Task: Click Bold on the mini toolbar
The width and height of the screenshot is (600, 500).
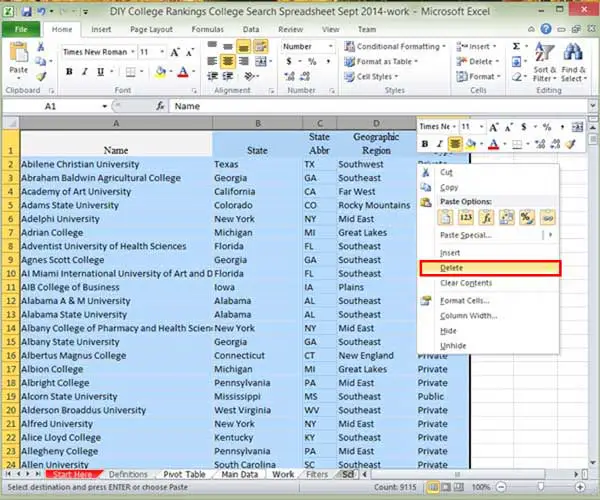Action: pos(424,144)
